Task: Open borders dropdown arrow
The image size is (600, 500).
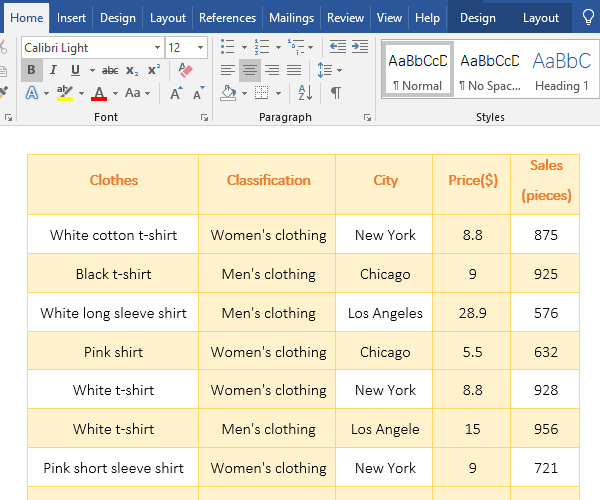Action: [278, 93]
